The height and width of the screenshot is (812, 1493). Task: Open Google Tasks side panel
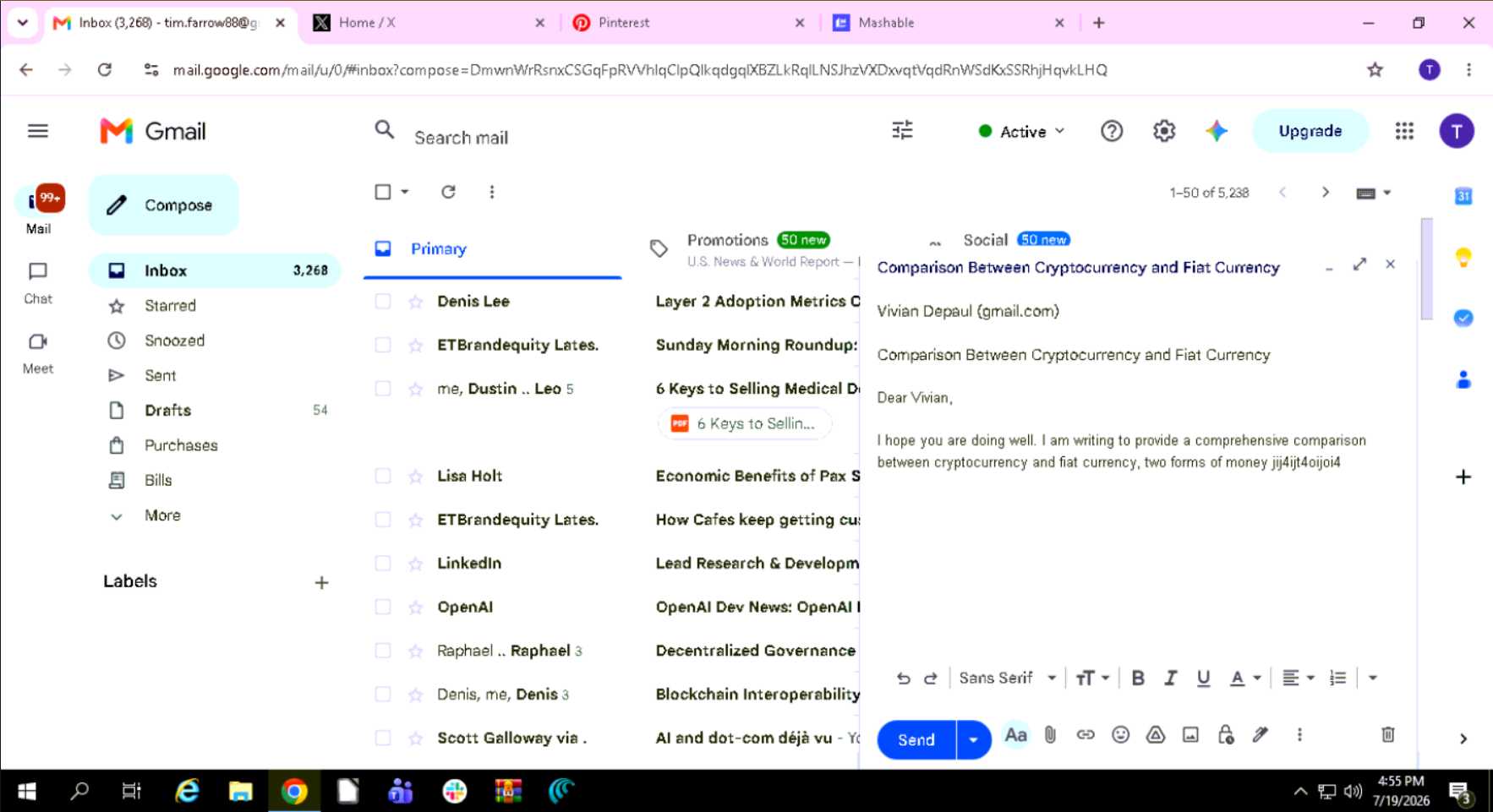coord(1463,318)
